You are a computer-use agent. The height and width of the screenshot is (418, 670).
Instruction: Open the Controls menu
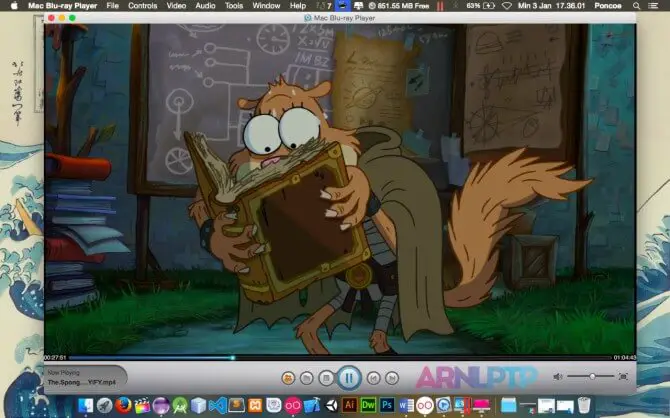click(142, 6)
